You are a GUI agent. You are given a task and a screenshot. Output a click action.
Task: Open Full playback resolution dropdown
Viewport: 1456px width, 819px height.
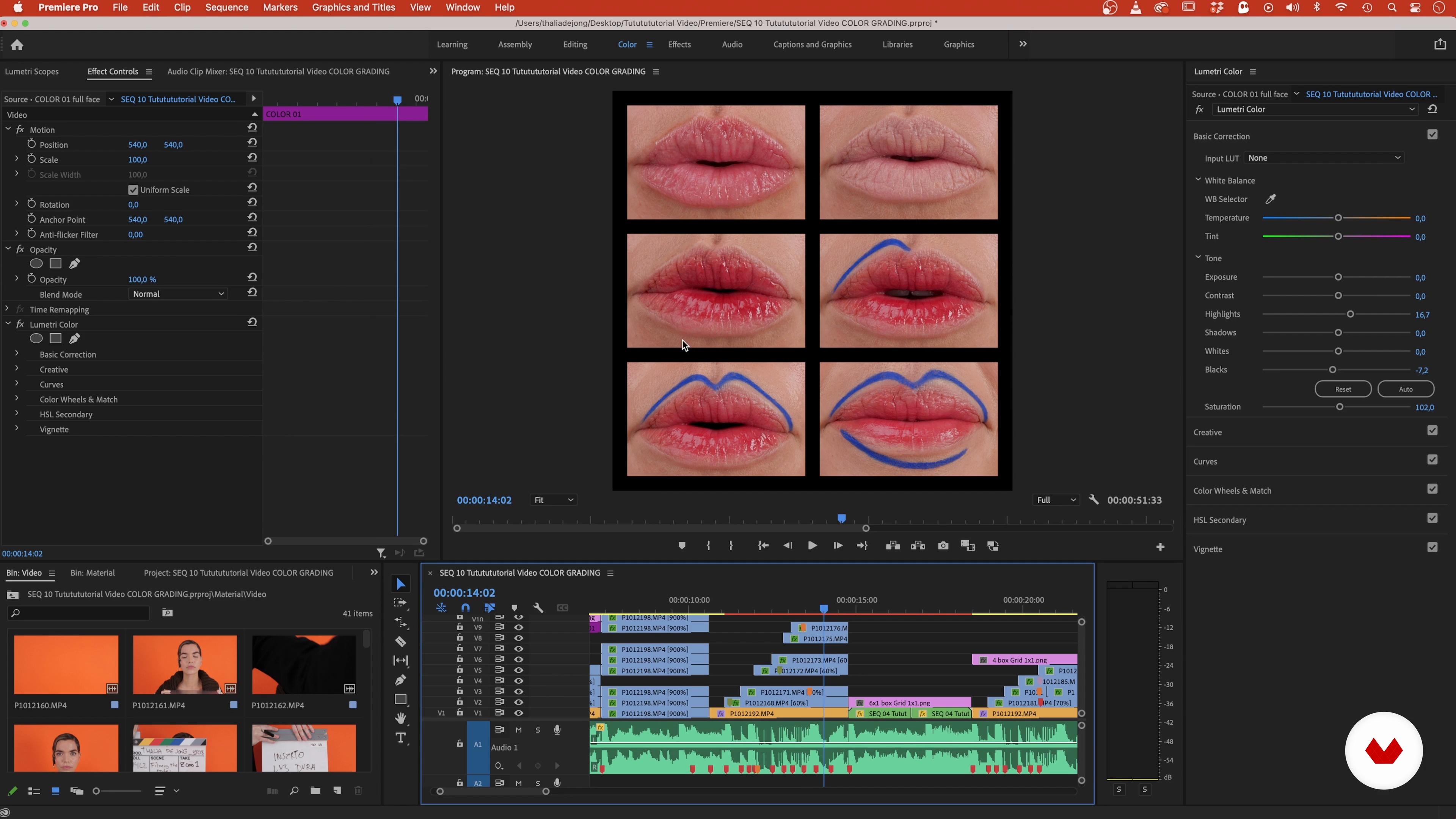click(1056, 500)
